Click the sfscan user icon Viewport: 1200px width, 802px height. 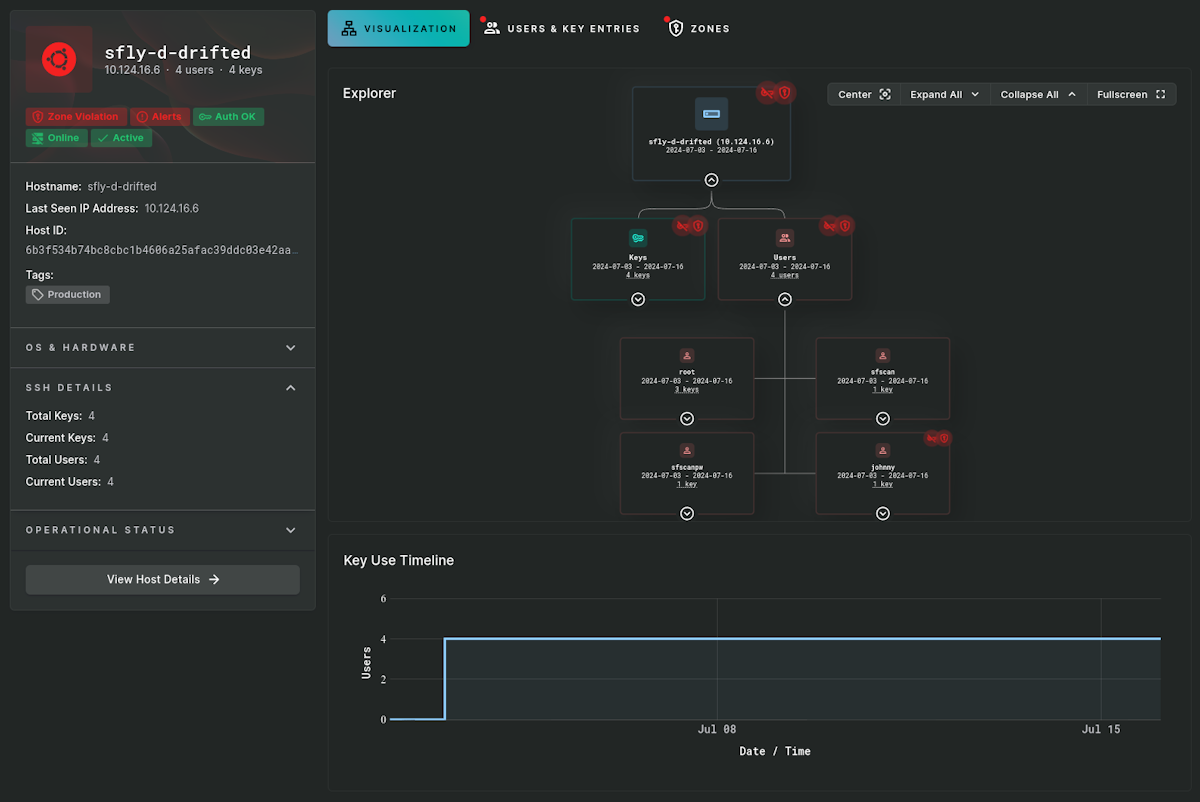tap(882, 356)
